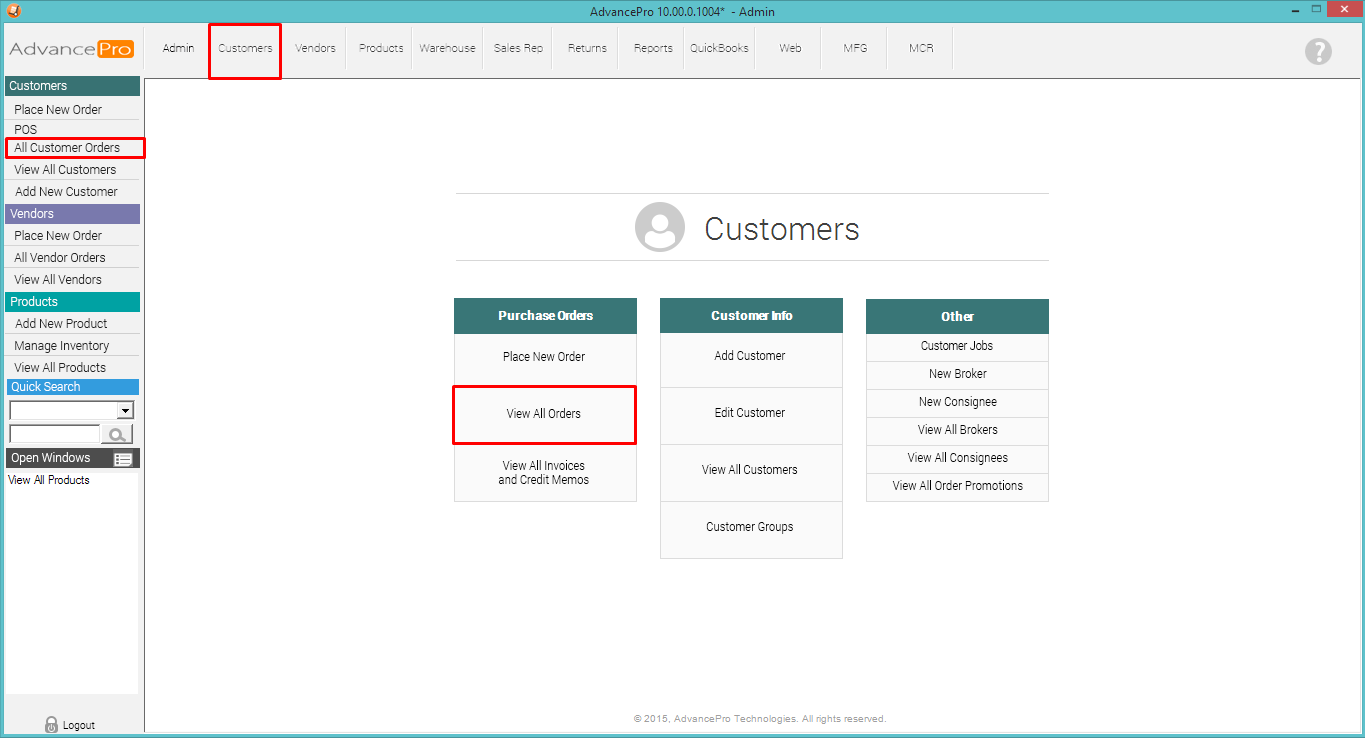Open the help question mark icon

(x=1318, y=52)
